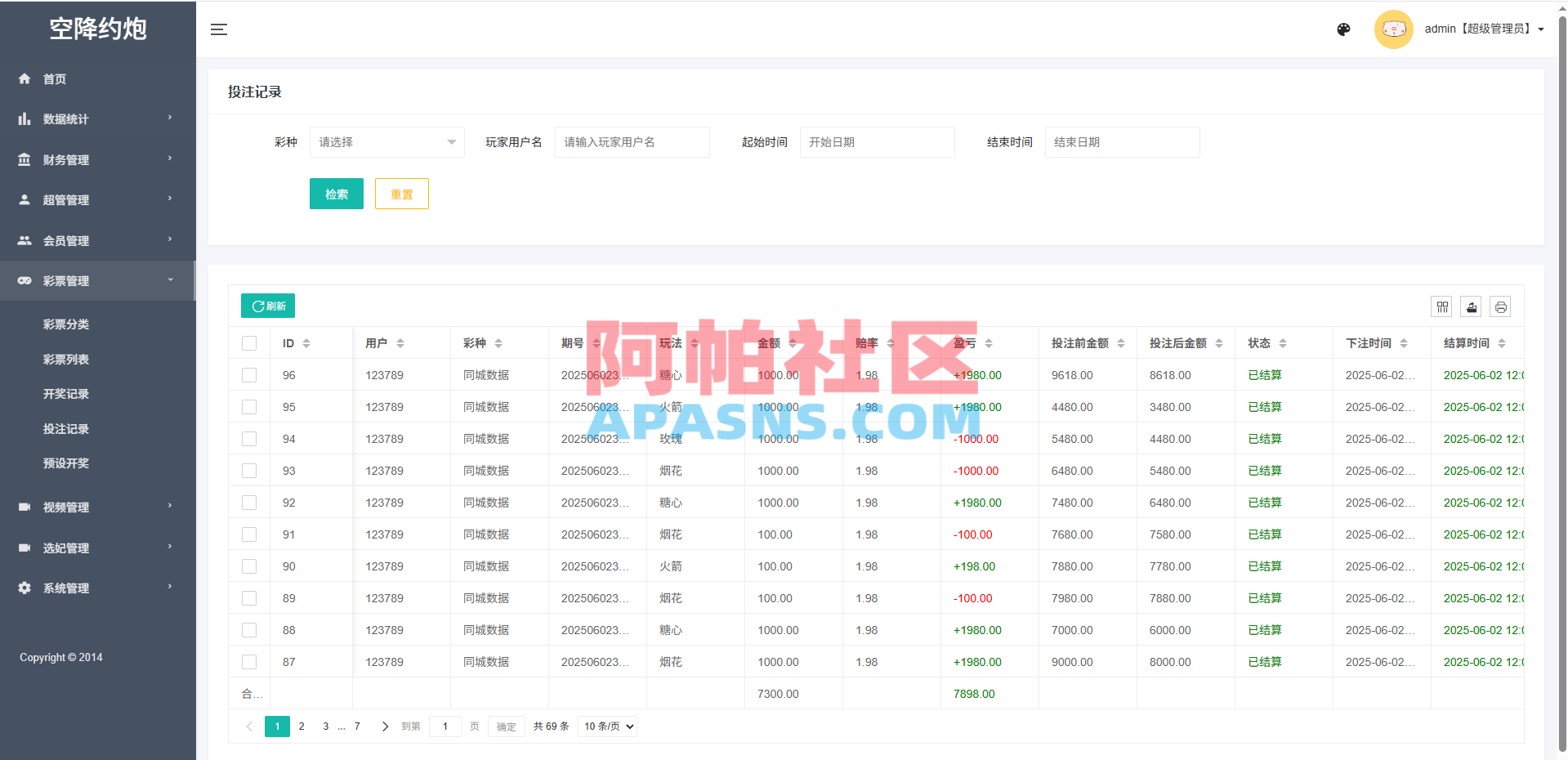Select the 首页 home icon in sidebar

[x=25, y=78]
